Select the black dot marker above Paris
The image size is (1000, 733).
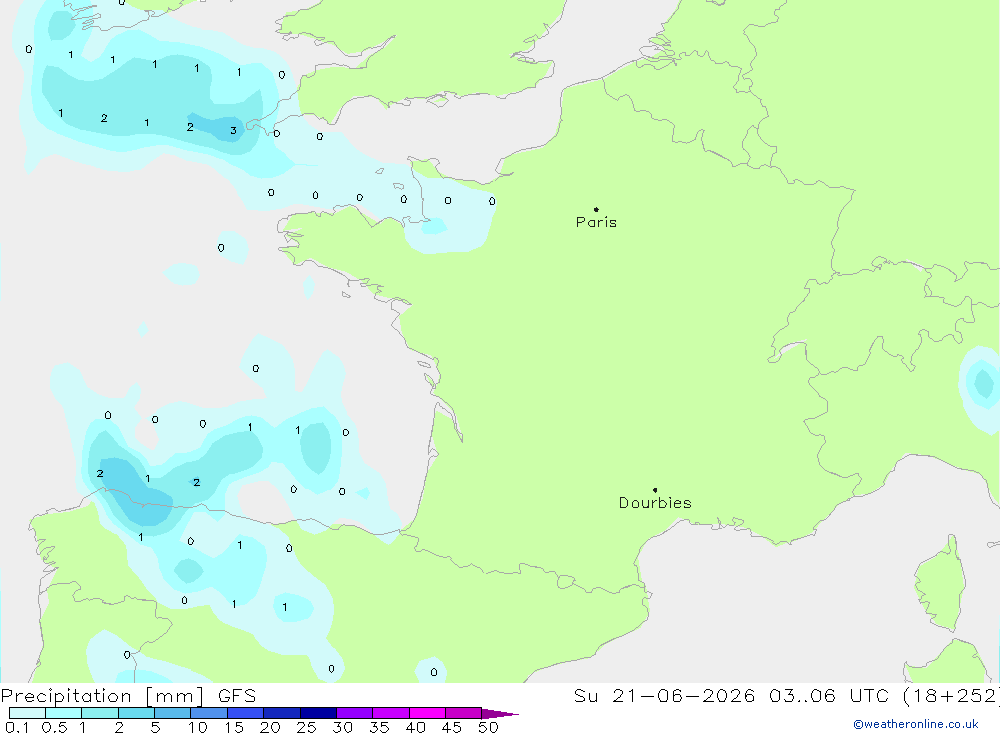point(596,209)
